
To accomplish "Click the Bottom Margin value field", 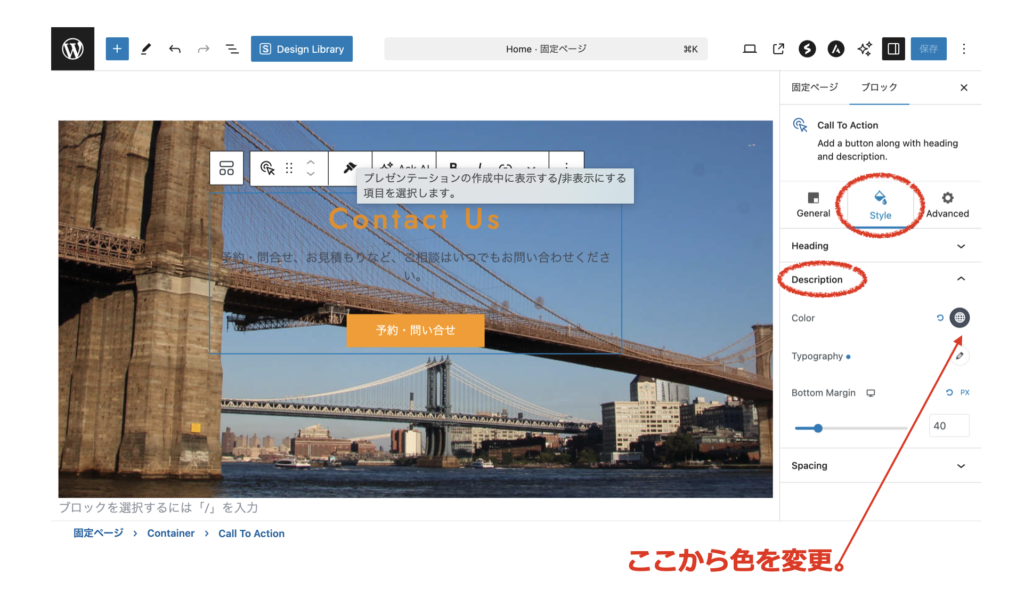I will click(x=949, y=426).
